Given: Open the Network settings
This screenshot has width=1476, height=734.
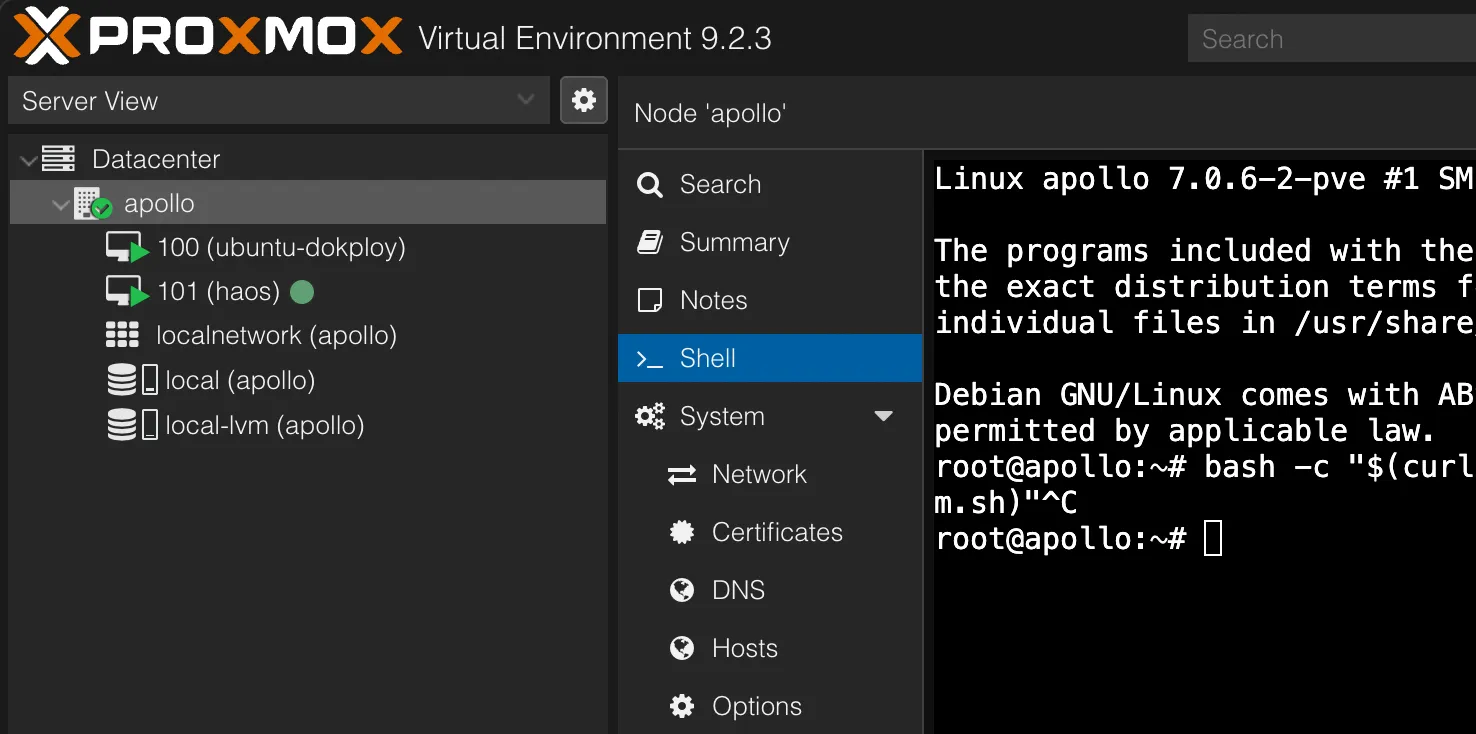Looking at the screenshot, I should click(770, 474).
